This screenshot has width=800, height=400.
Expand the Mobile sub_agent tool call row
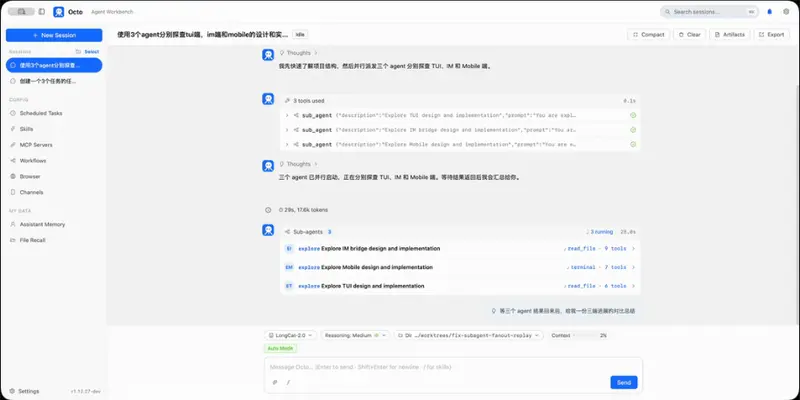click(x=460, y=144)
